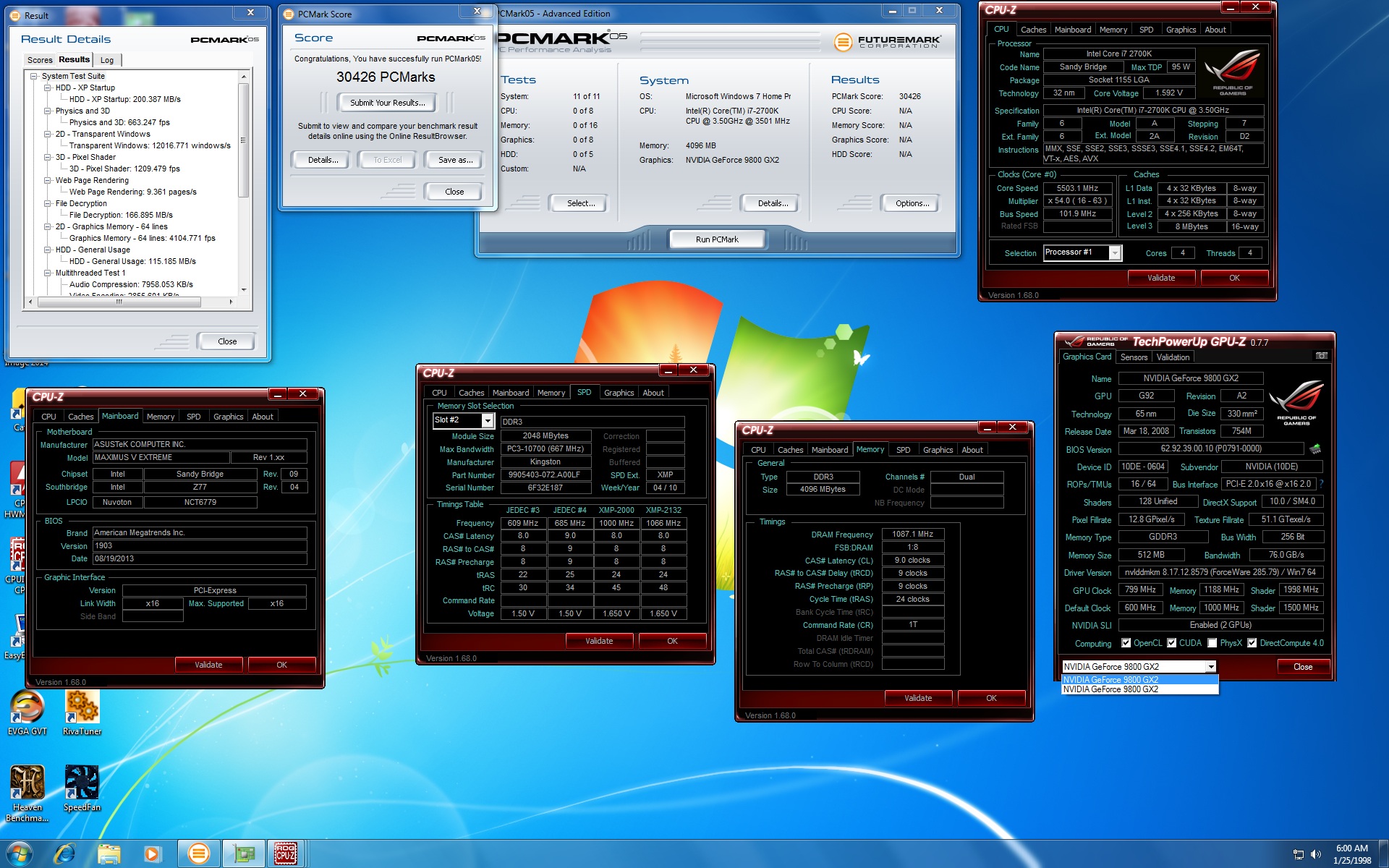Click the Close button in GPU-Z

(1302, 667)
